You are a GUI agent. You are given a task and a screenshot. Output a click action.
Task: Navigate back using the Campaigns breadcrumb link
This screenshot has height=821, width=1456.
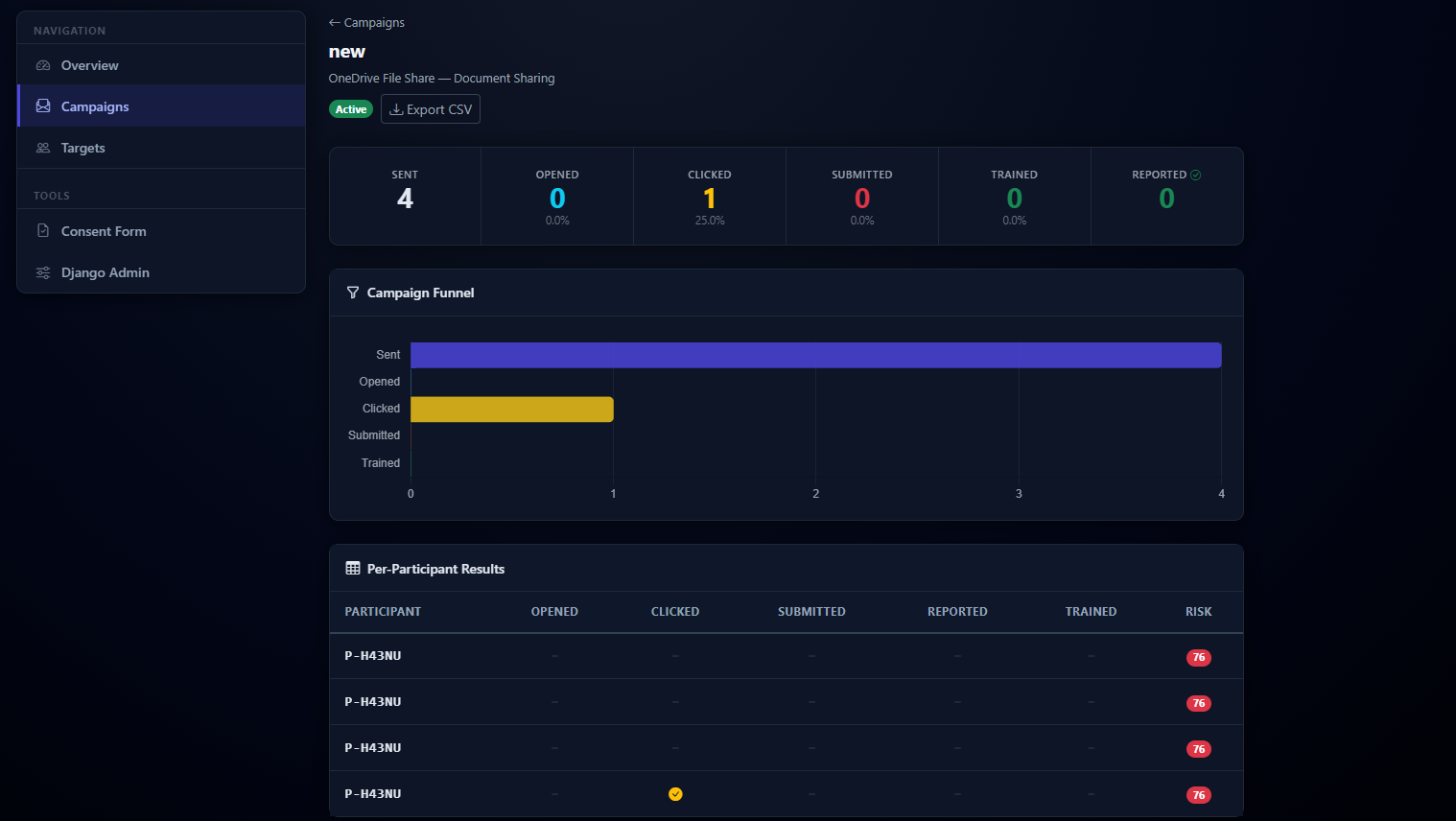[x=373, y=21]
